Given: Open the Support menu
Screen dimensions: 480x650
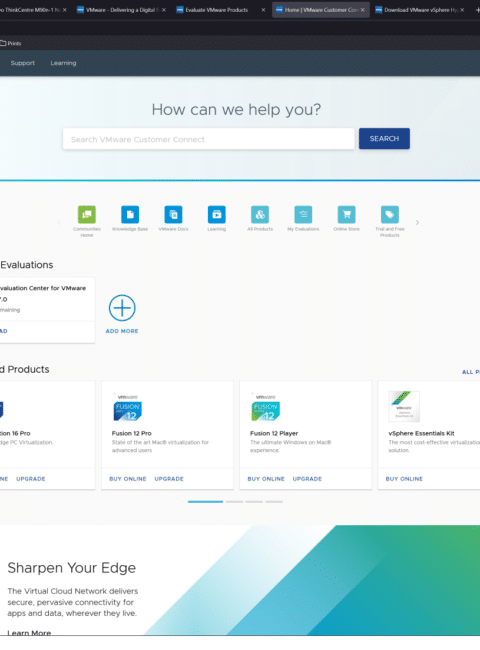Looking at the screenshot, I should coord(23,63).
